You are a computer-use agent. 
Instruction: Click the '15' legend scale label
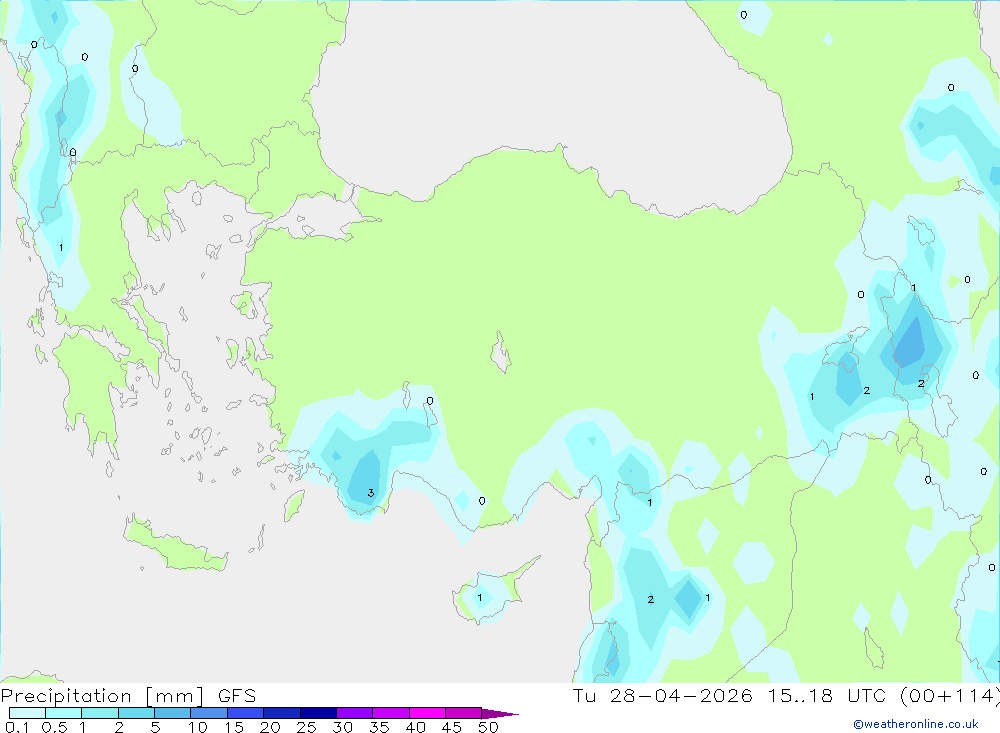[234, 727]
